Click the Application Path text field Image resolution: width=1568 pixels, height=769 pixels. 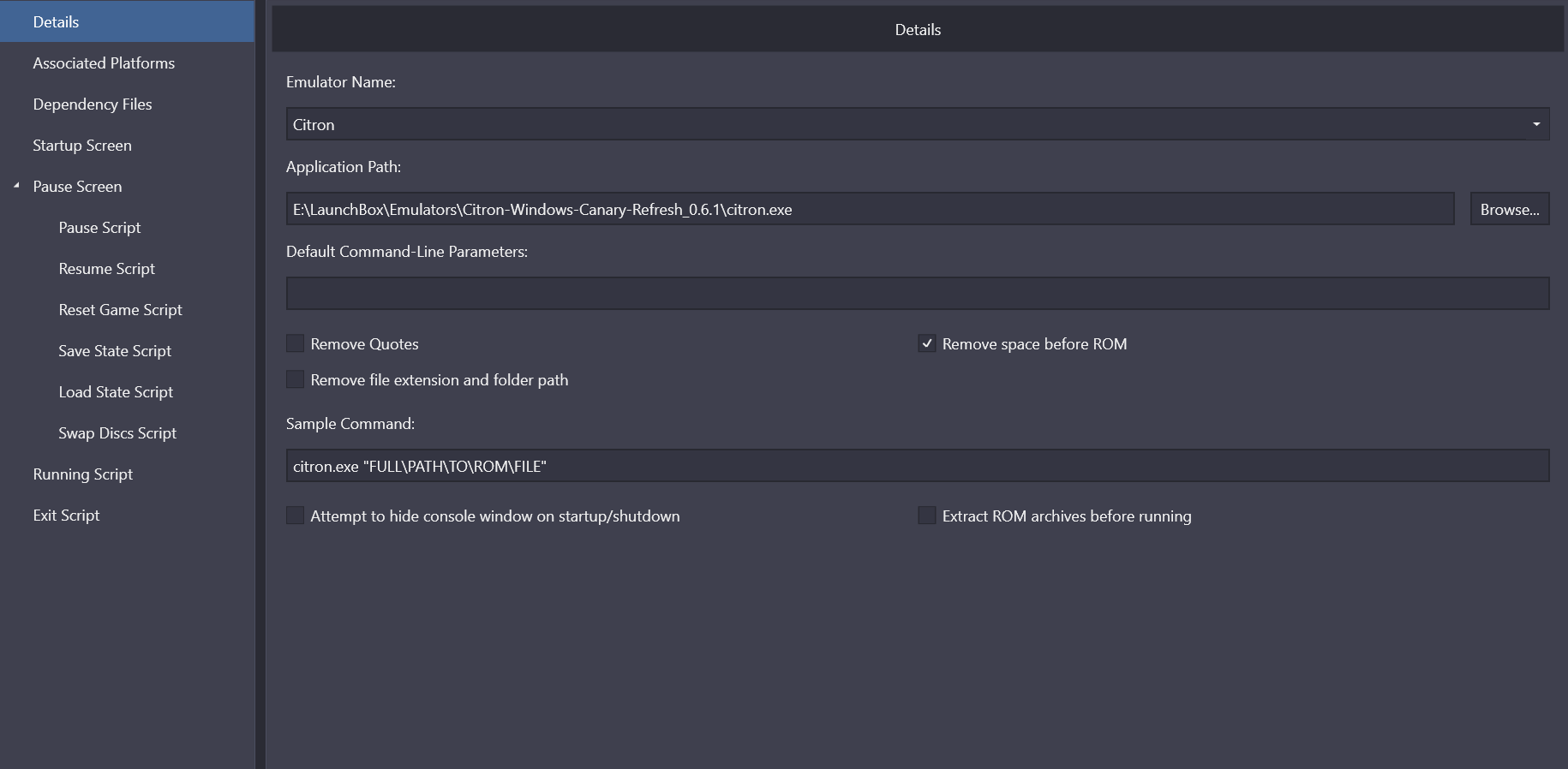(x=871, y=209)
